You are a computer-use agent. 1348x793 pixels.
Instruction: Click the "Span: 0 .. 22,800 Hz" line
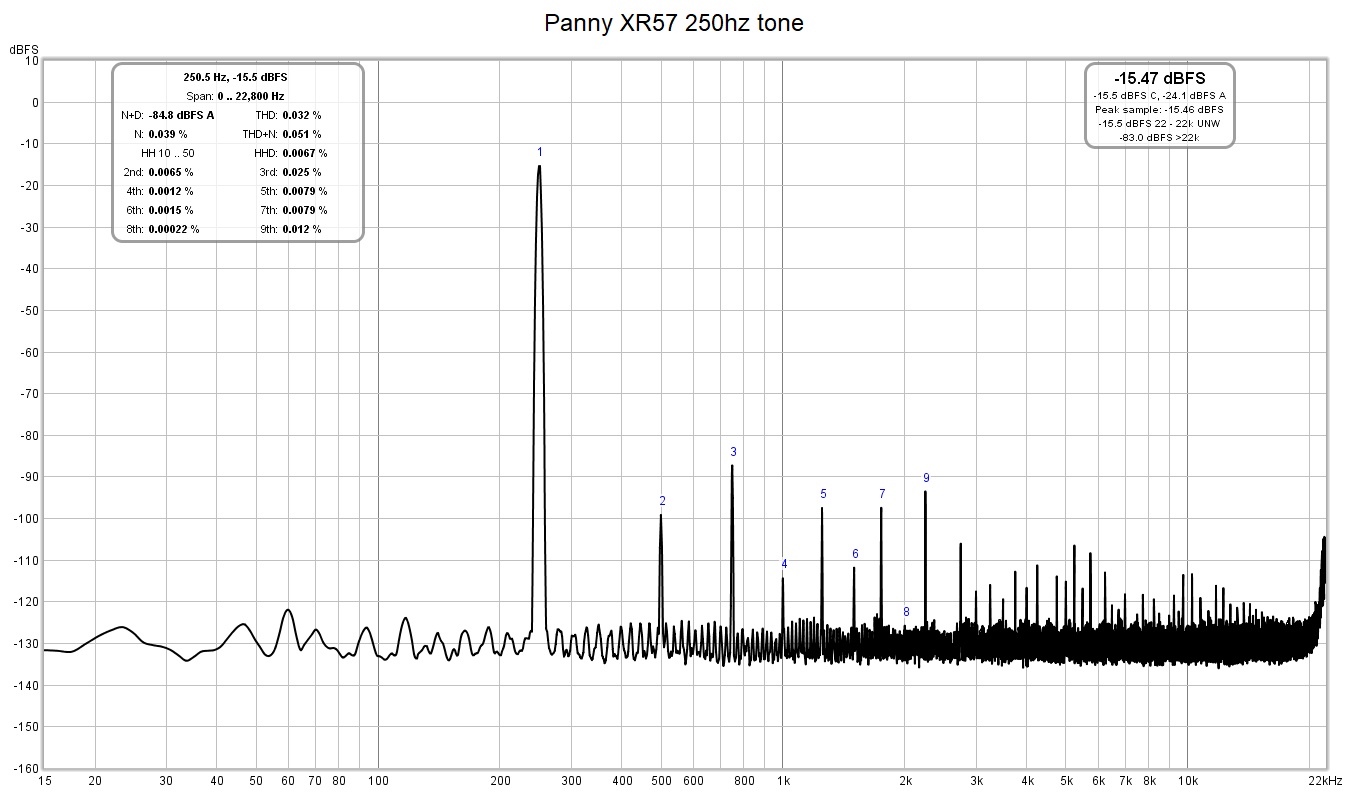pyautogui.click(x=236, y=96)
